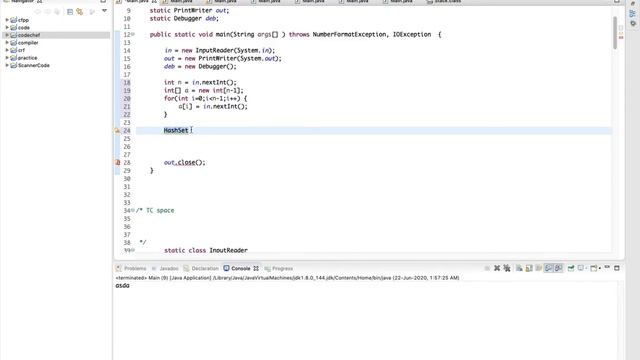Expand the ScannerCode project

click(7, 65)
